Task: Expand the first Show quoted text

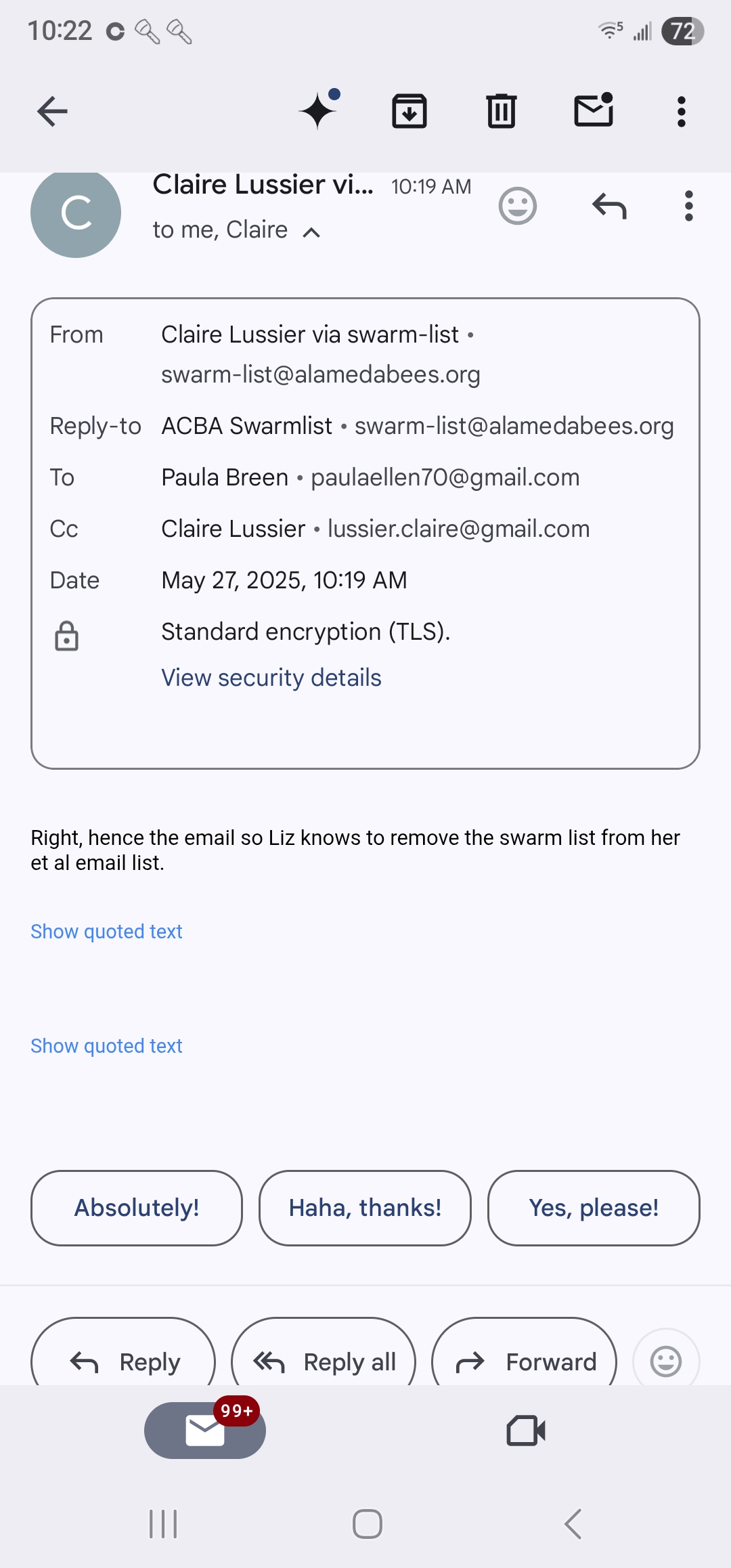Action: pos(106,932)
